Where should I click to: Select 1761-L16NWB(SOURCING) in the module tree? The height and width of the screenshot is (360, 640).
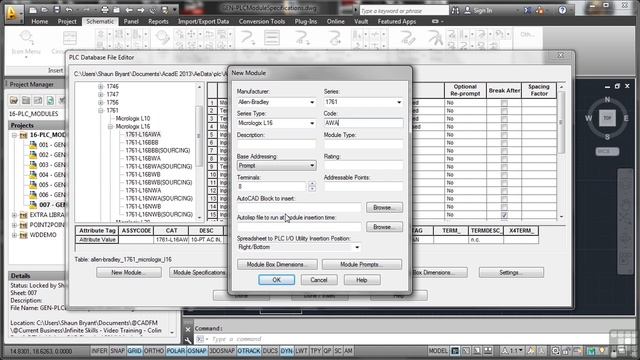click(159, 214)
